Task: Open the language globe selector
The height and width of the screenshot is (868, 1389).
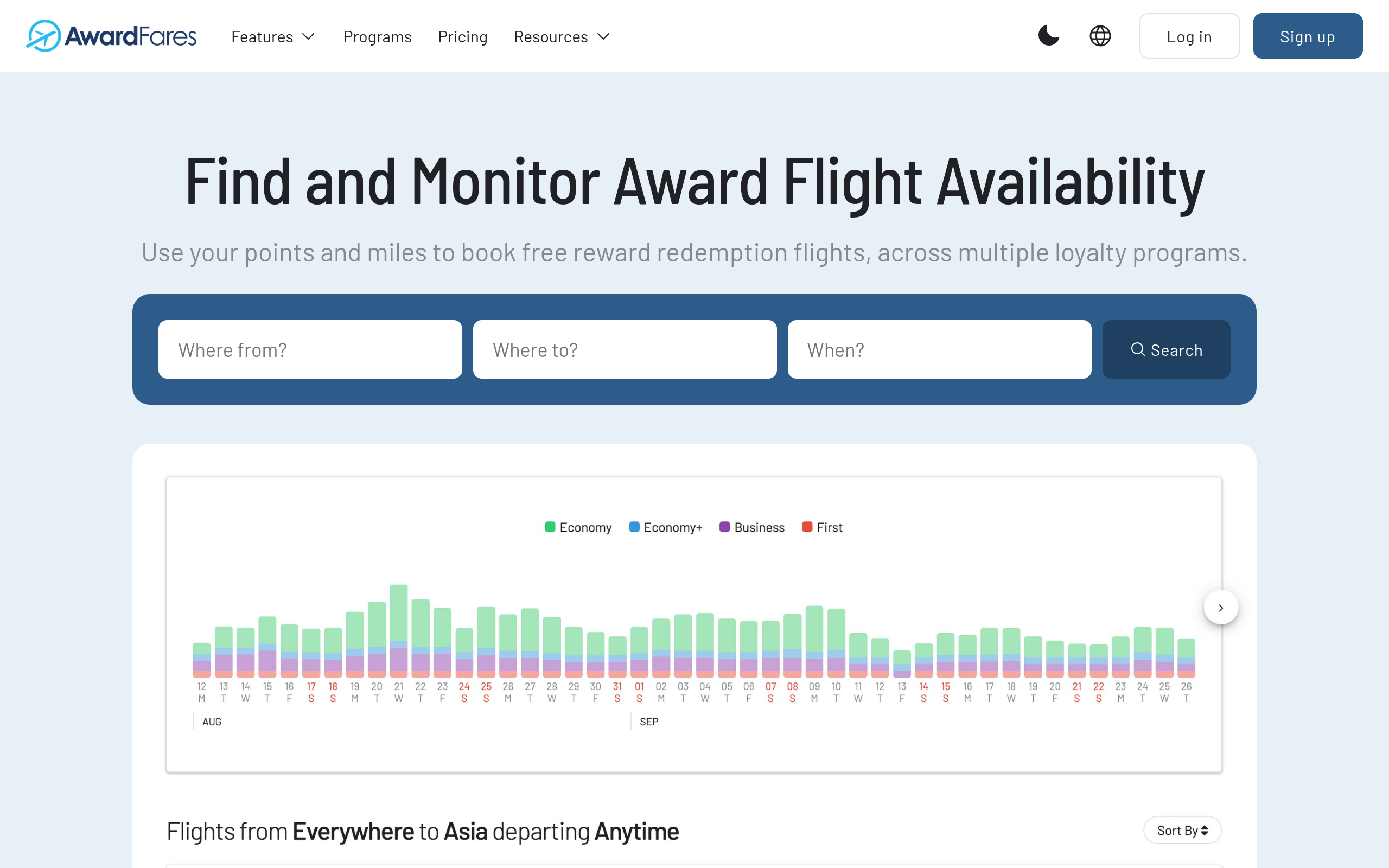Action: (1100, 36)
